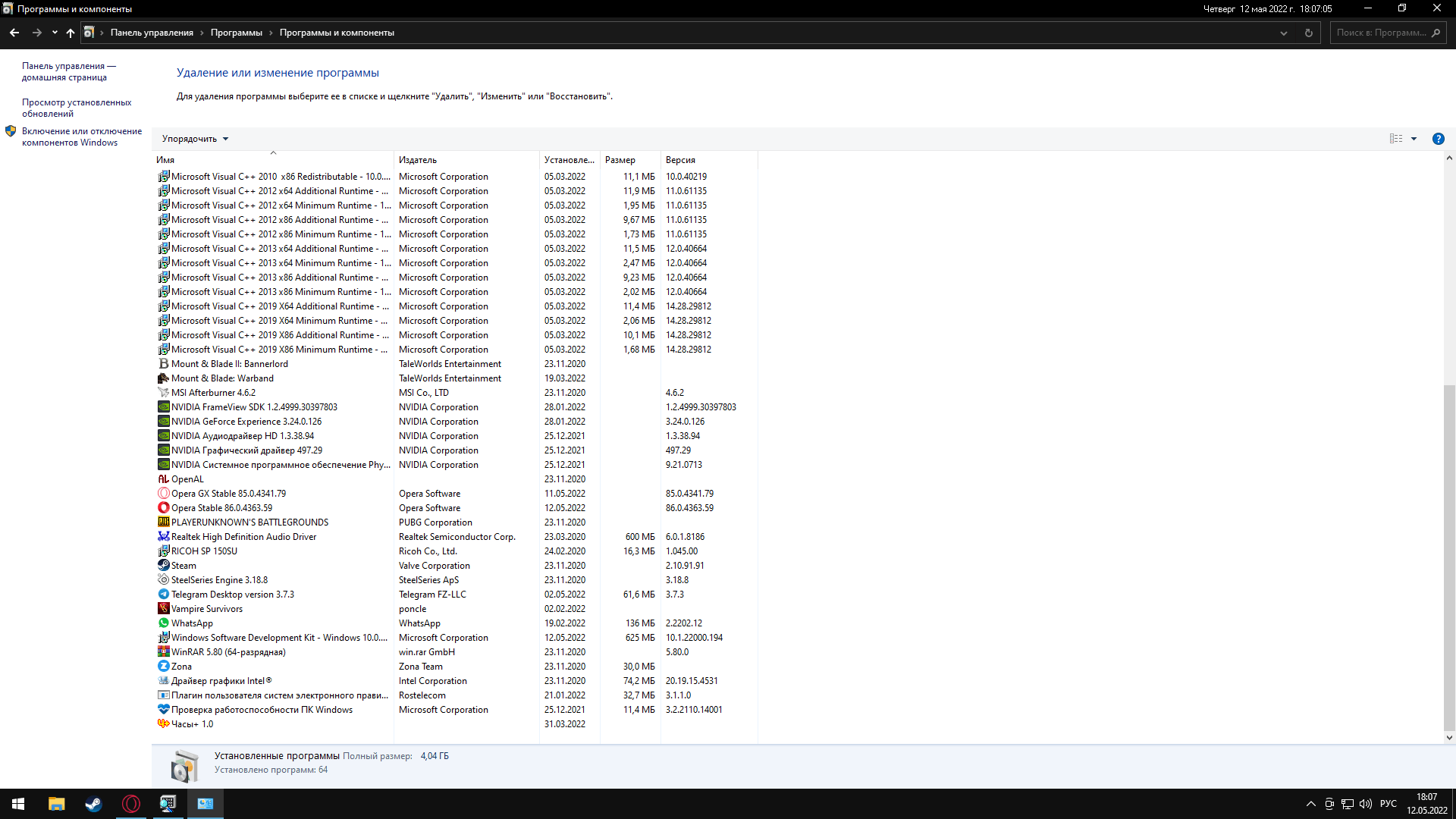The image size is (1456, 819).
Task: Open Панель управления домашняя страница link
Action: 68,71
